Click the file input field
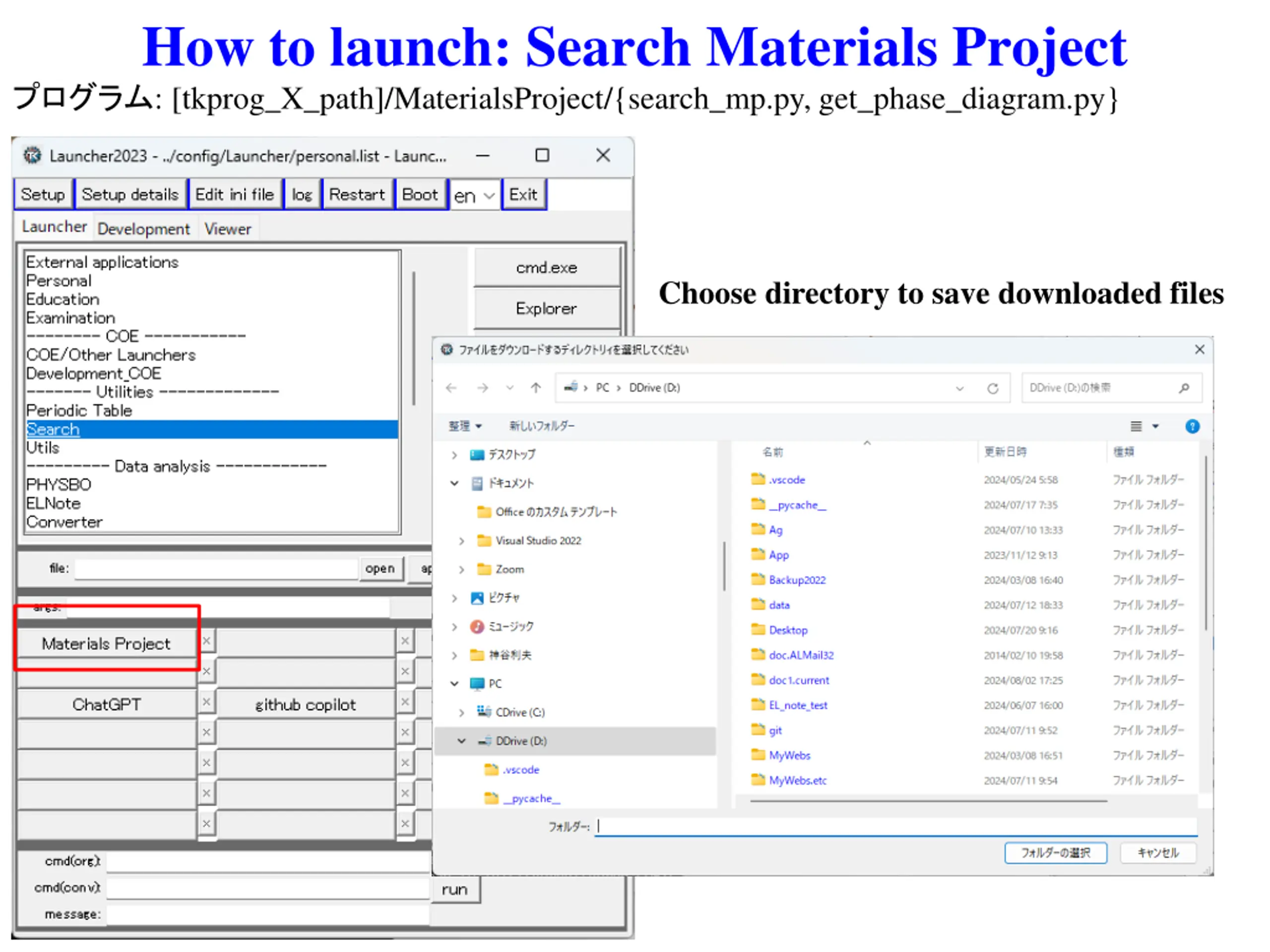The image size is (1270, 952). [x=216, y=569]
